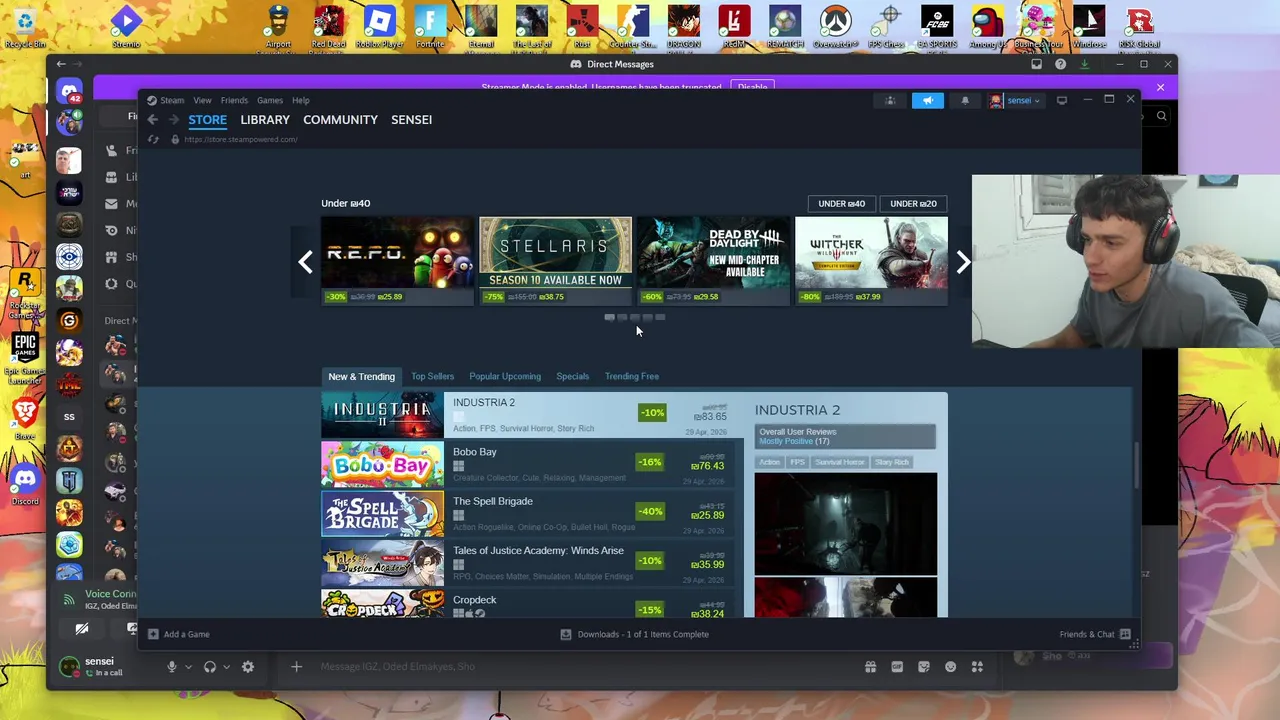This screenshot has width=1280, height=720.
Task: Switch to Trending Free tab
Action: pos(632,376)
